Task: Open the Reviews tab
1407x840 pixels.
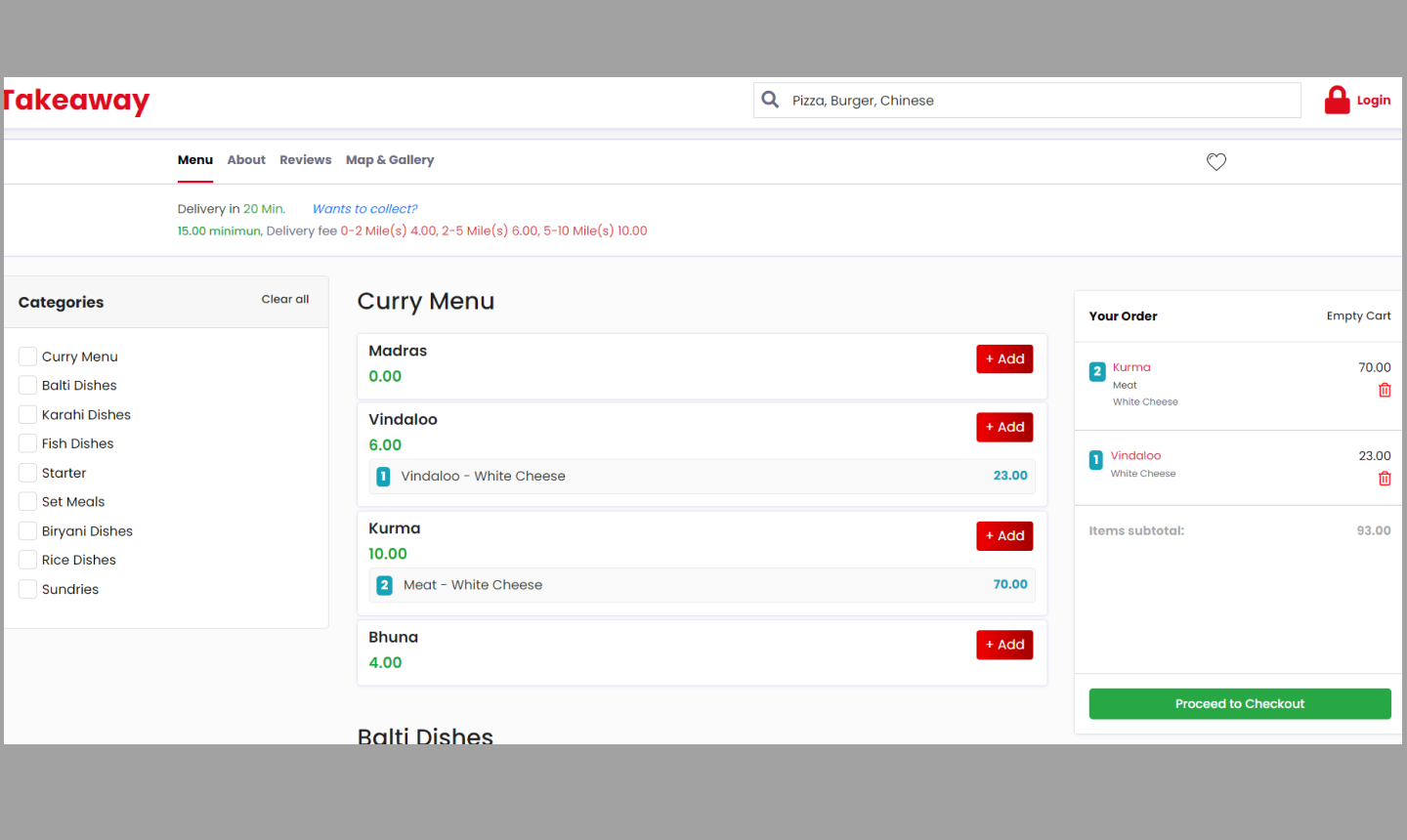Action: pos(305,160)
